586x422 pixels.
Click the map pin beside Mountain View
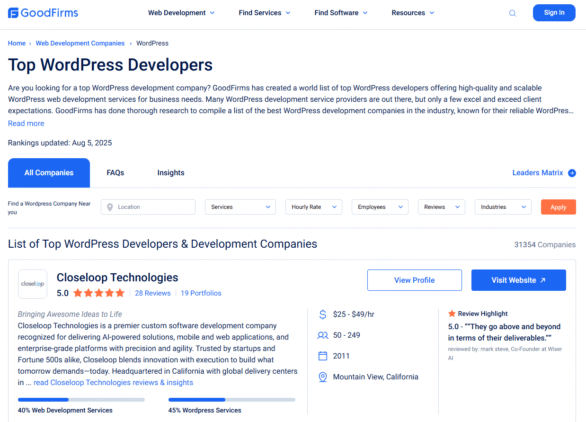pos(323,377)
